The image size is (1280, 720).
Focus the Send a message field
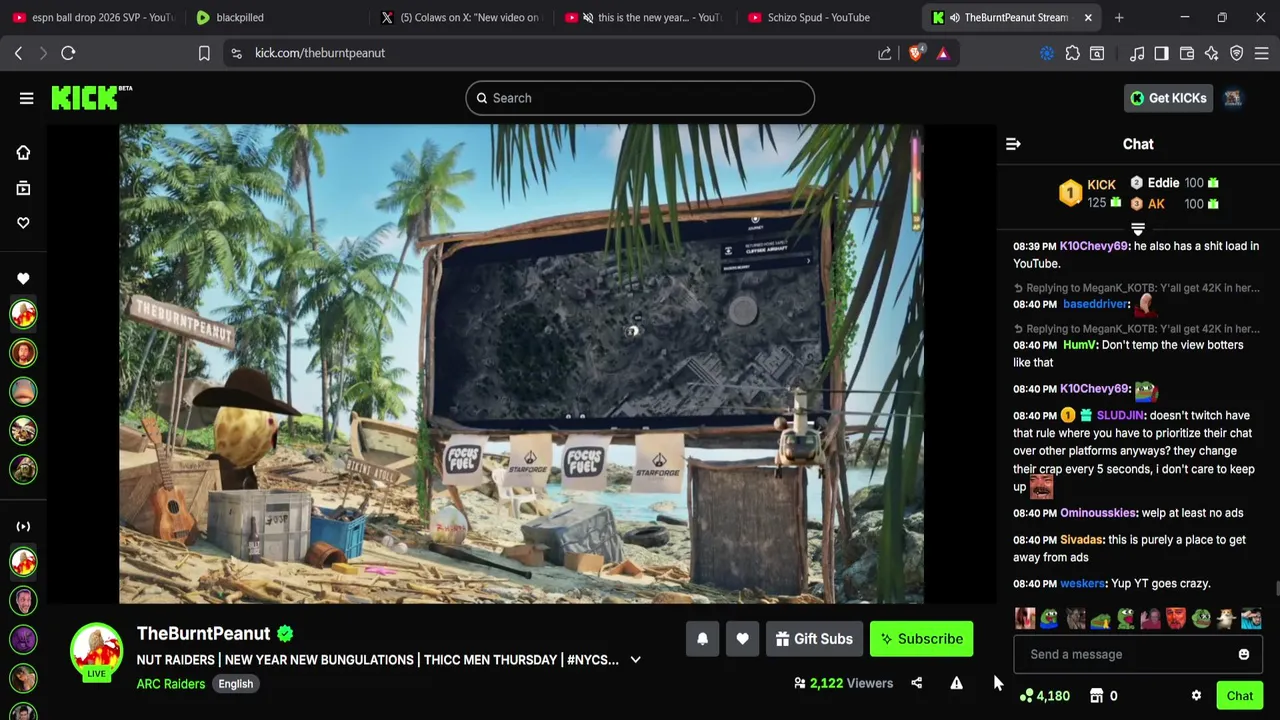click(1138, 654)
